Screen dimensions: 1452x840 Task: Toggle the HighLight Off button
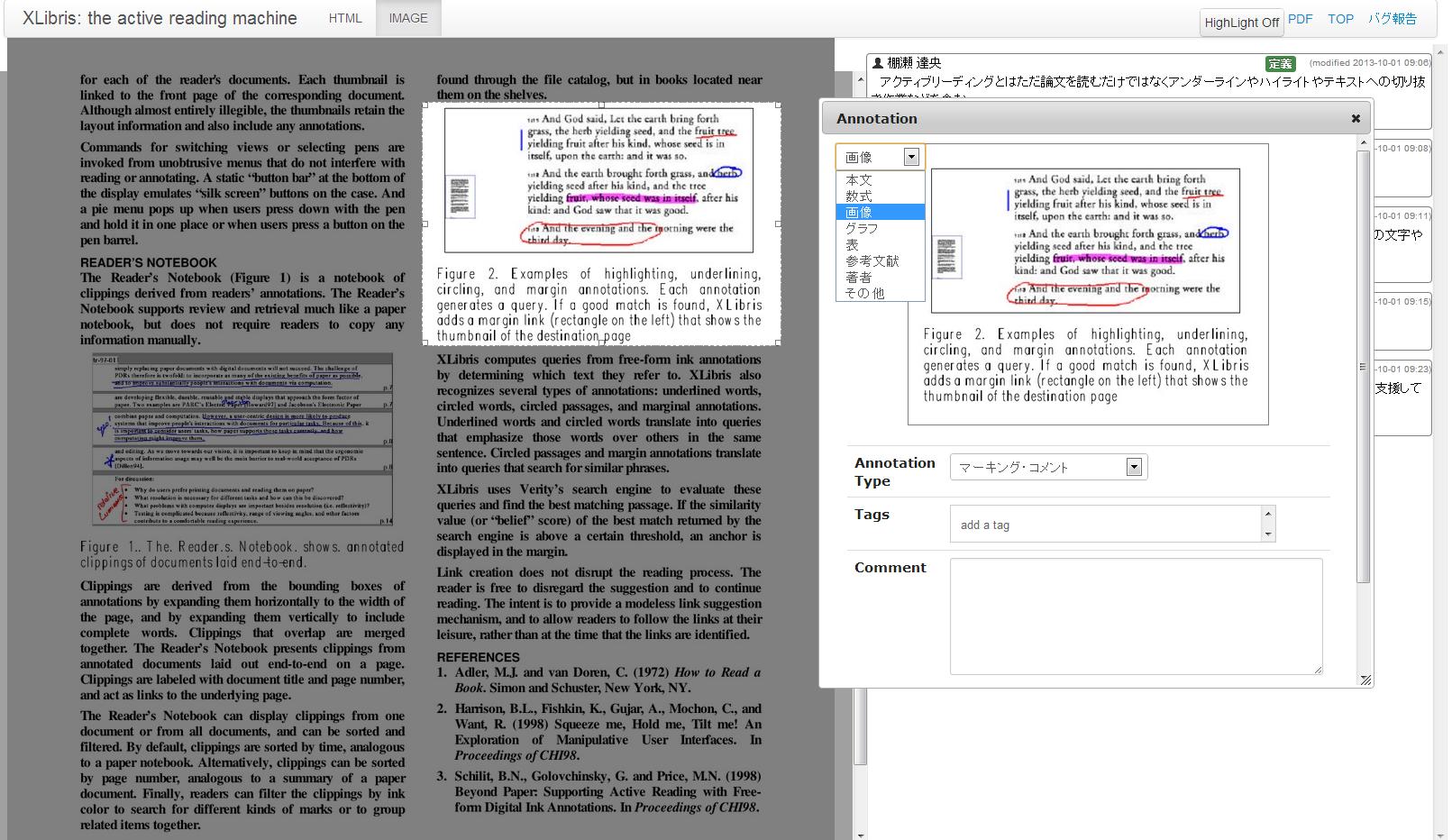pyautogui.click(x=1242, y=23)
